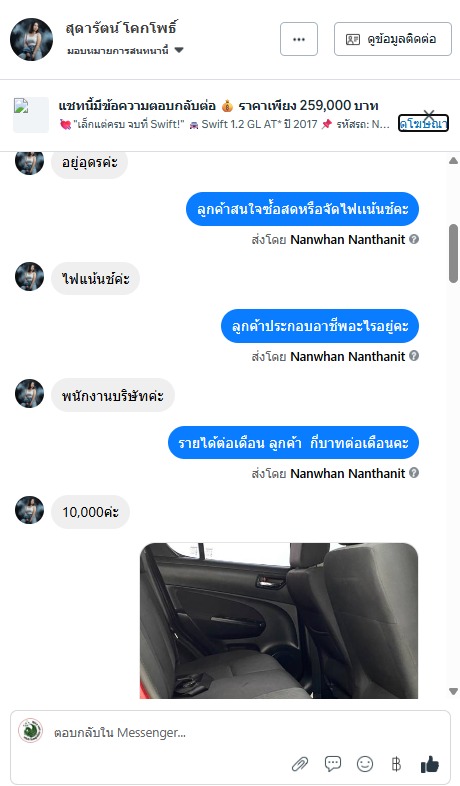Click the baht payment request icon
This screenshot has height=786, width=460.
click(396, 764)
